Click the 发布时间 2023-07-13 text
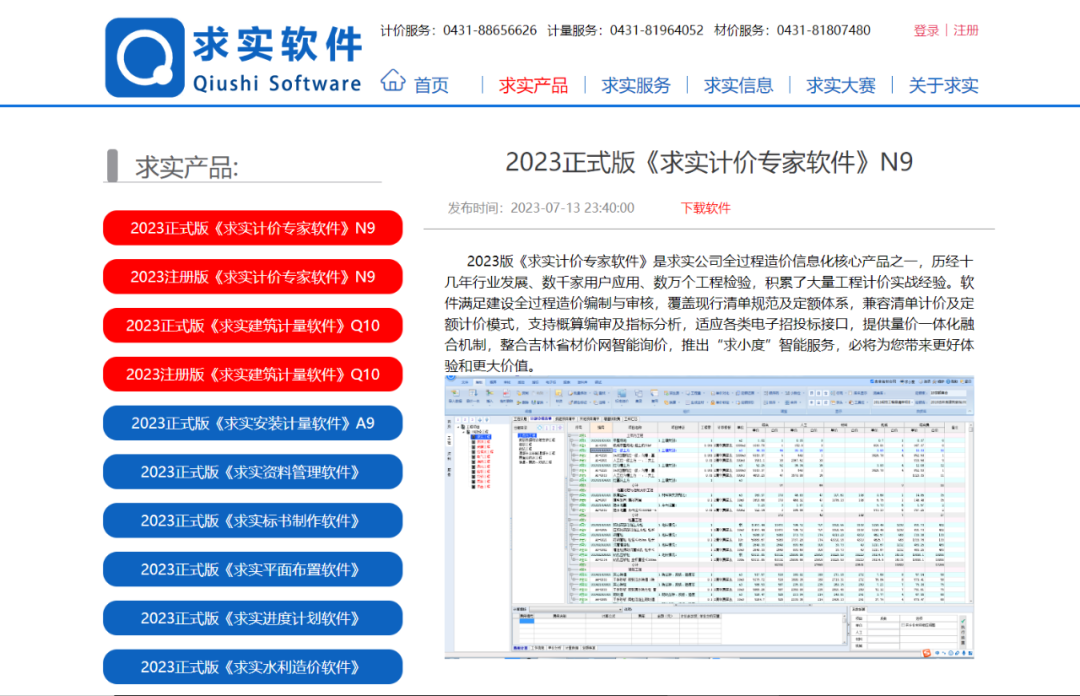 (541, 208)
